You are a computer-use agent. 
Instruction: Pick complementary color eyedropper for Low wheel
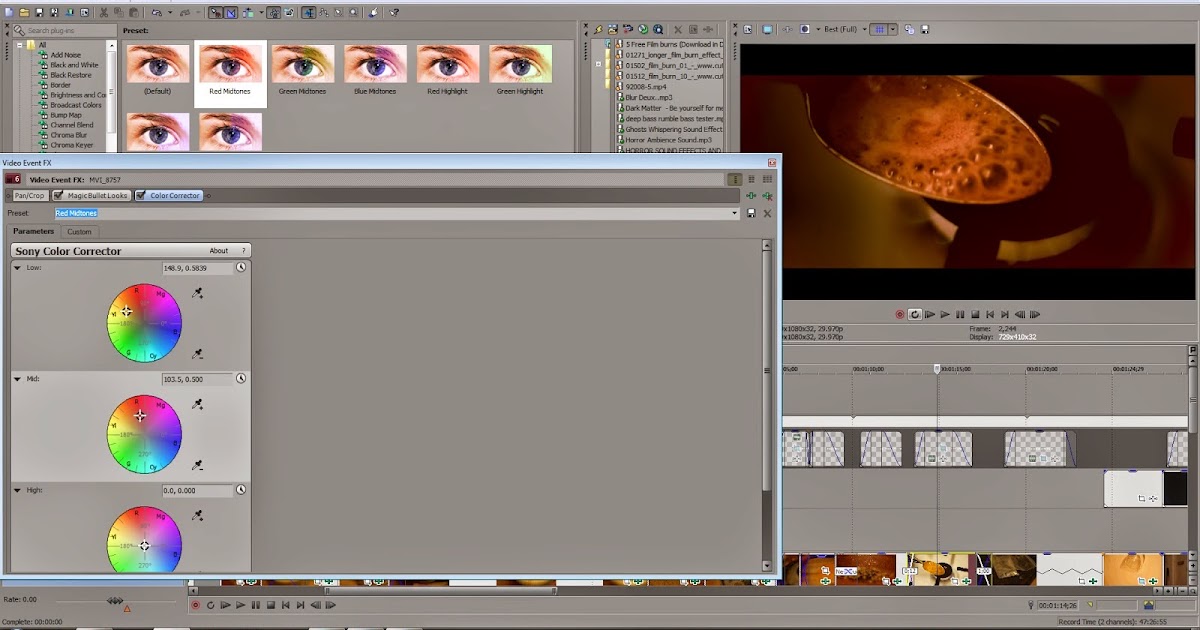coord(198,354)
